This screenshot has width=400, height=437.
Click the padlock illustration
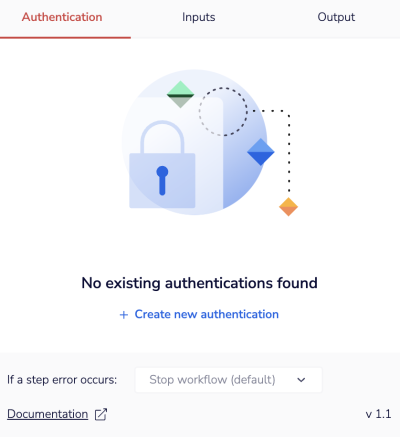point(162,164)
